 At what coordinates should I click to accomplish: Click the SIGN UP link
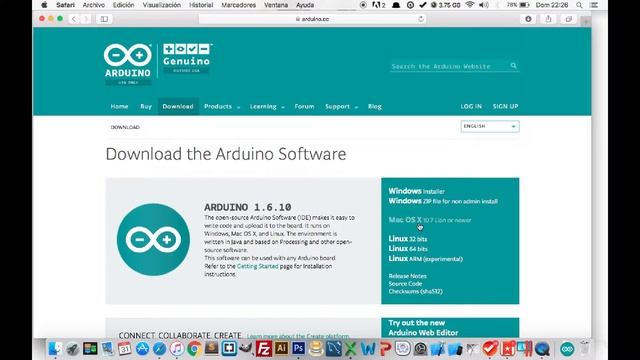point(505,106)
